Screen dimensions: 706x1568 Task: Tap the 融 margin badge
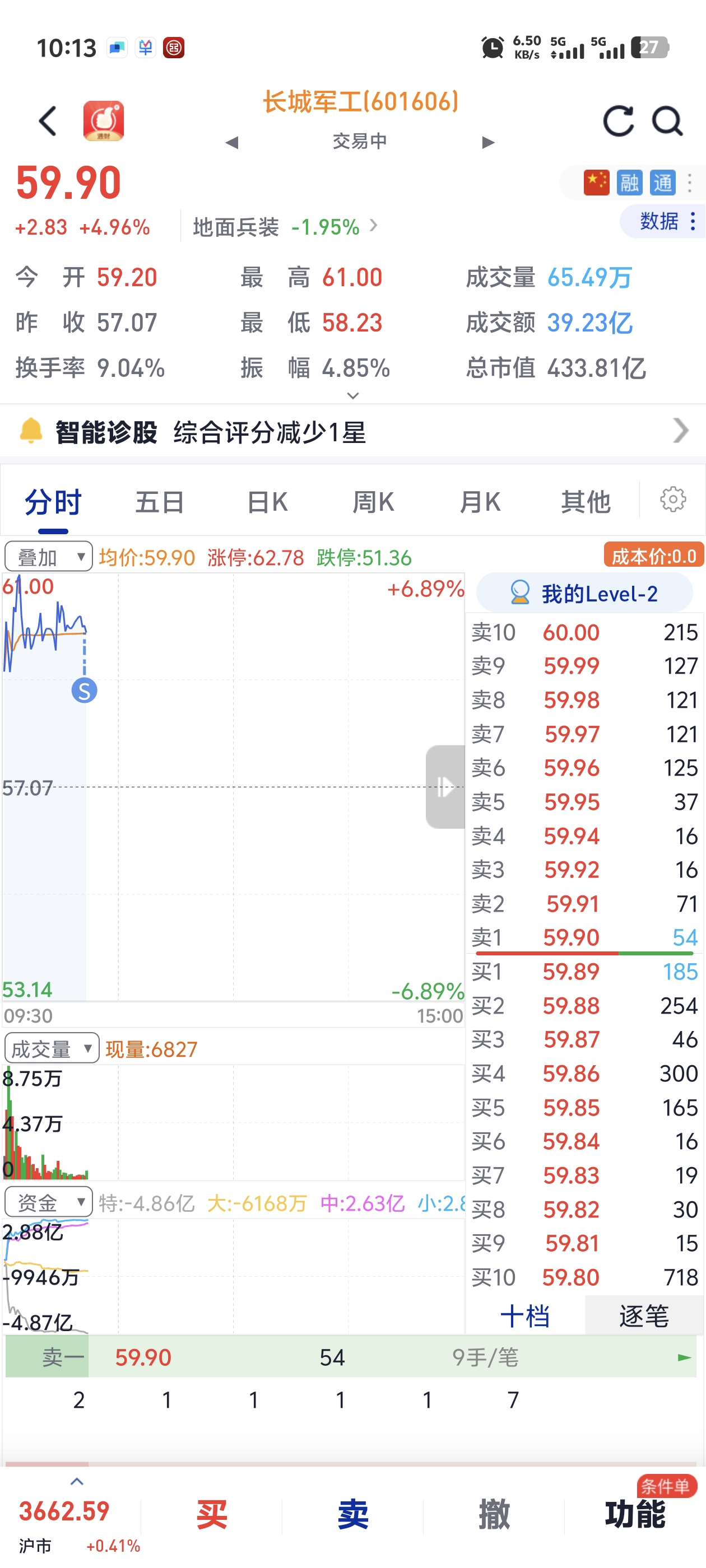(x=629, y=183)
